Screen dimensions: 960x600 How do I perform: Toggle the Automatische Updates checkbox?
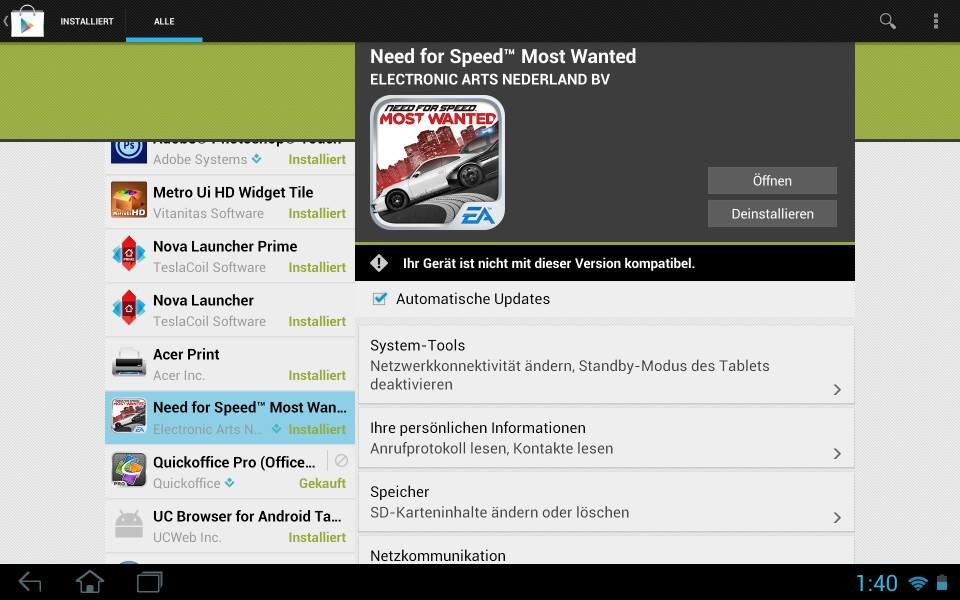[380, 299]
